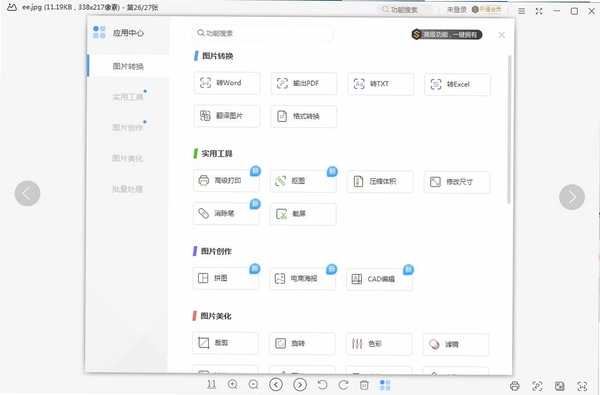Open the 转TXT tool
Viewport: 600px width, 395px height.
(x=381, y=84)
